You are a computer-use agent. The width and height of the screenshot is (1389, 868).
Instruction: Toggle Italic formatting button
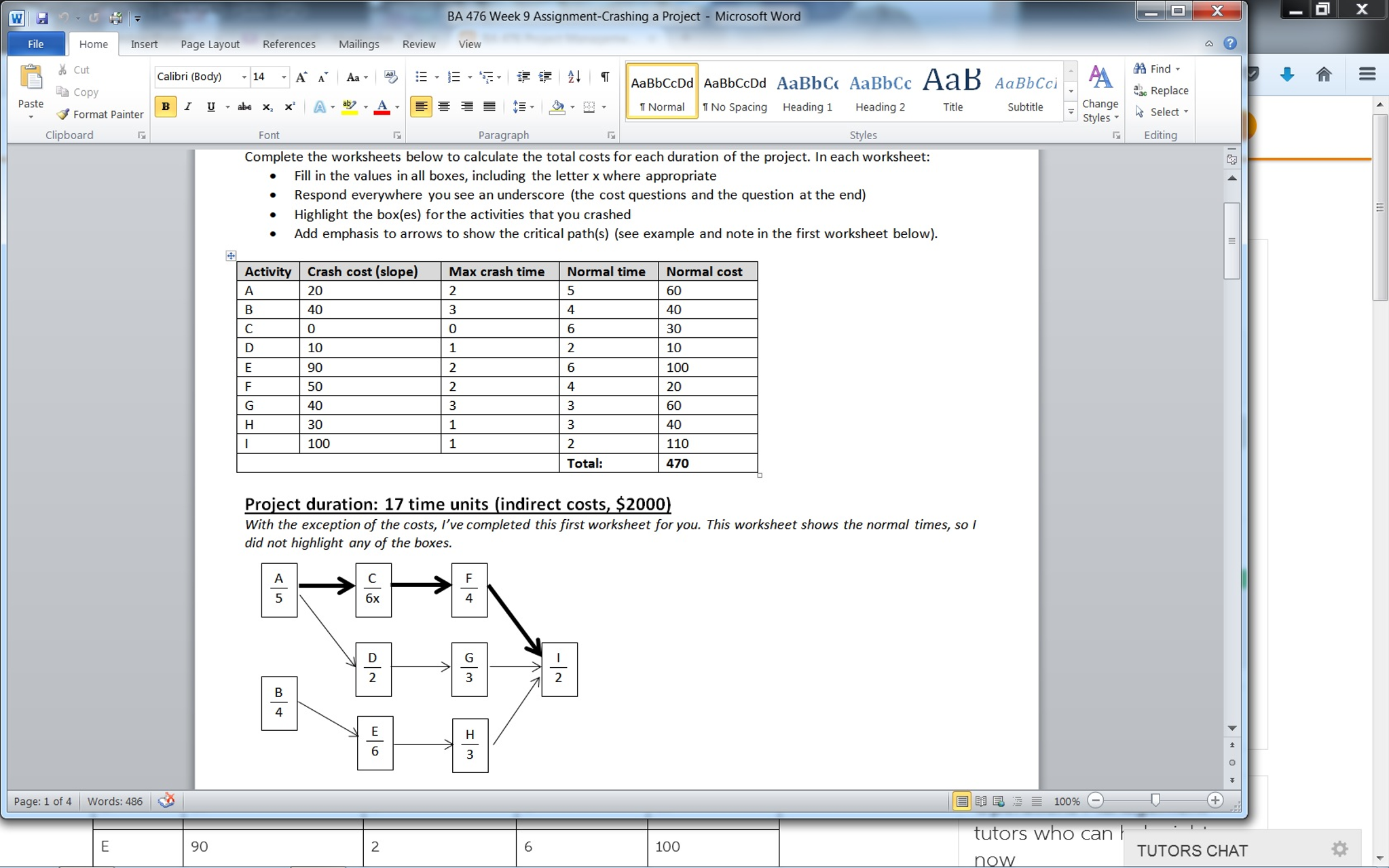[188, 107]
